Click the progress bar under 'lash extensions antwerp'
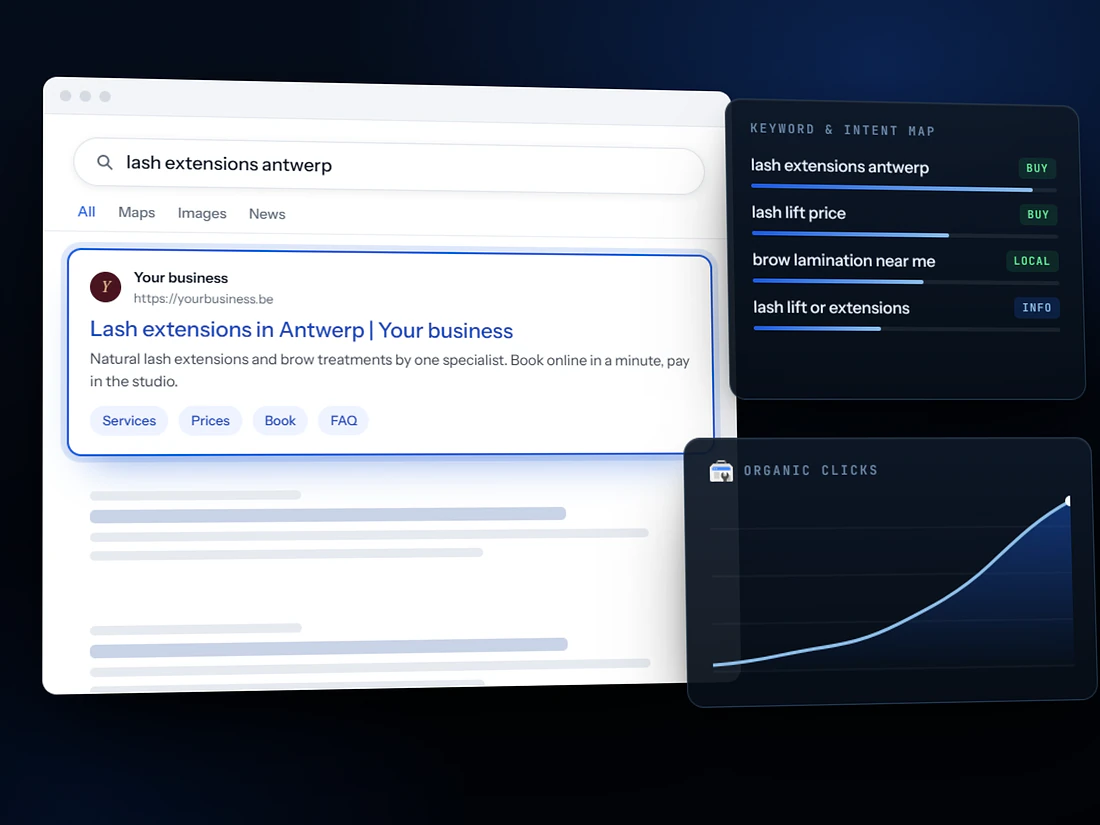The width and height of the screenshot is (1100, 825). 904,188
